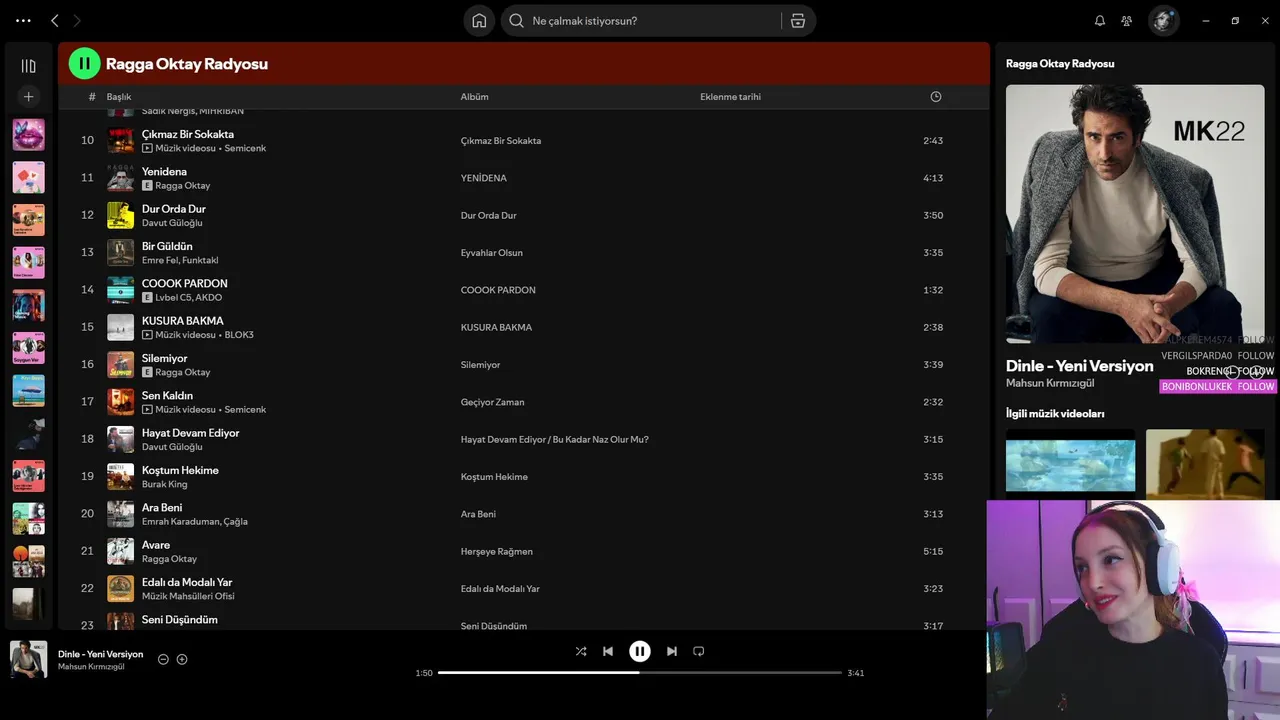Sort by Albüm column header
1280x720 pixels.
pos(474,97)
